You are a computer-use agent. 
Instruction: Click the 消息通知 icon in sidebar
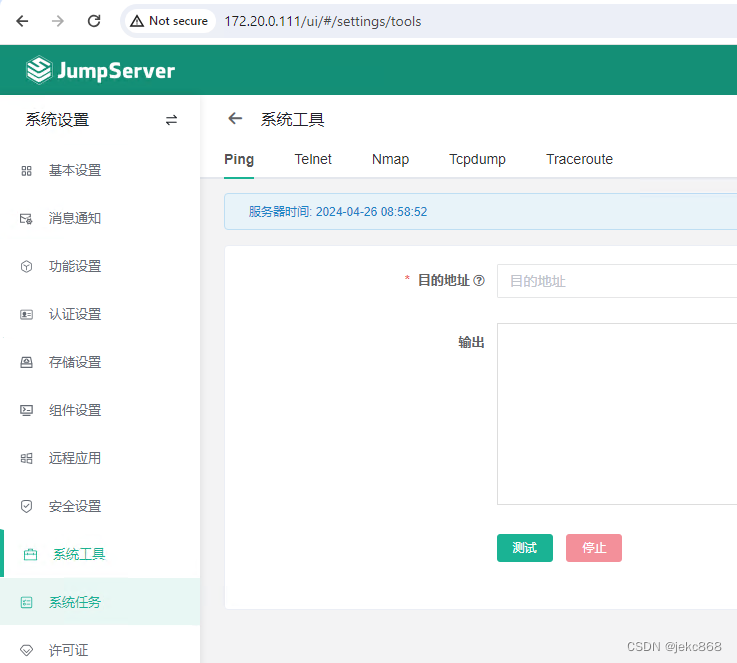[26, 218]
